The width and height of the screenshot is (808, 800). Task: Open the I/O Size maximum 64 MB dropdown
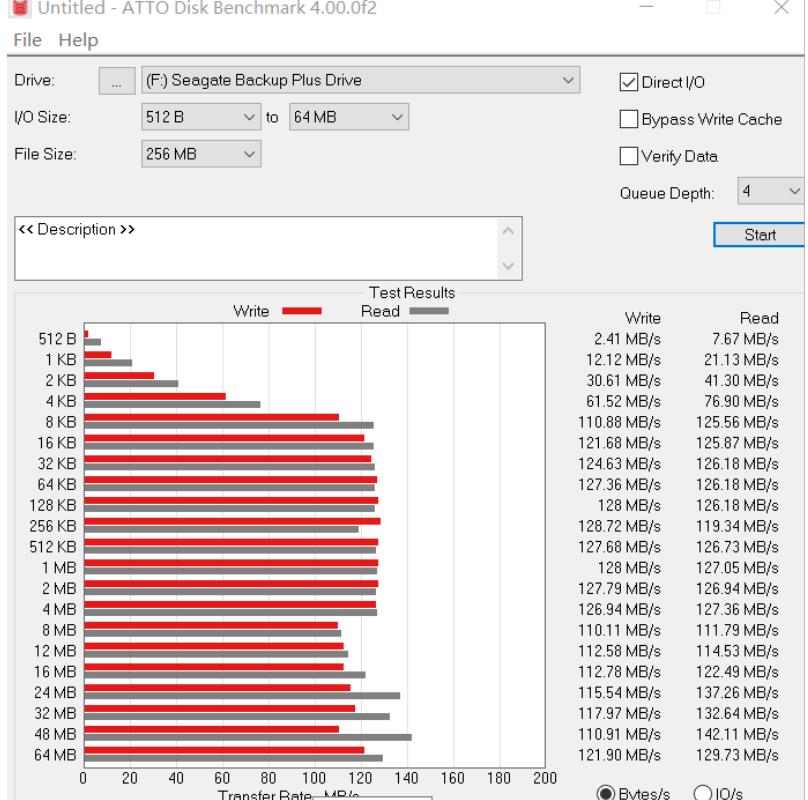click(349, 117)
